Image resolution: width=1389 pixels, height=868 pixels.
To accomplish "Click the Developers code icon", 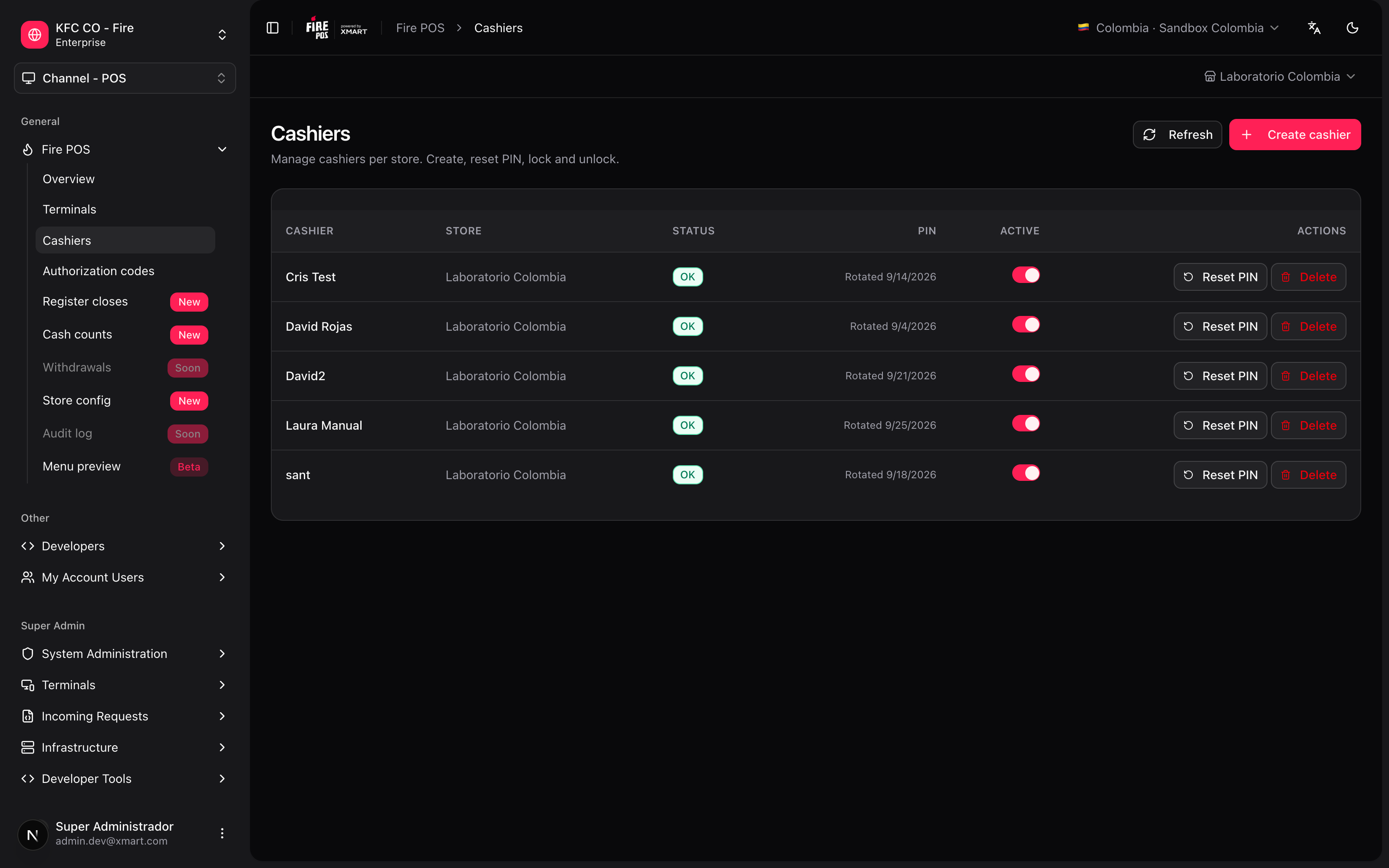I will point(27,546).
